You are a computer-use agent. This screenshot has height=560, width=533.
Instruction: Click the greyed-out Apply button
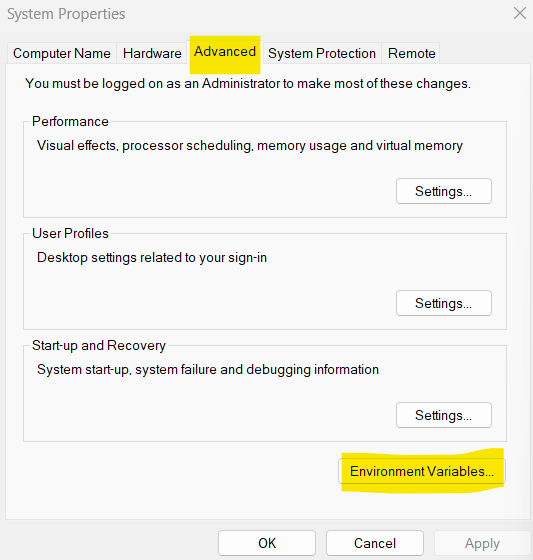(482, 543)
